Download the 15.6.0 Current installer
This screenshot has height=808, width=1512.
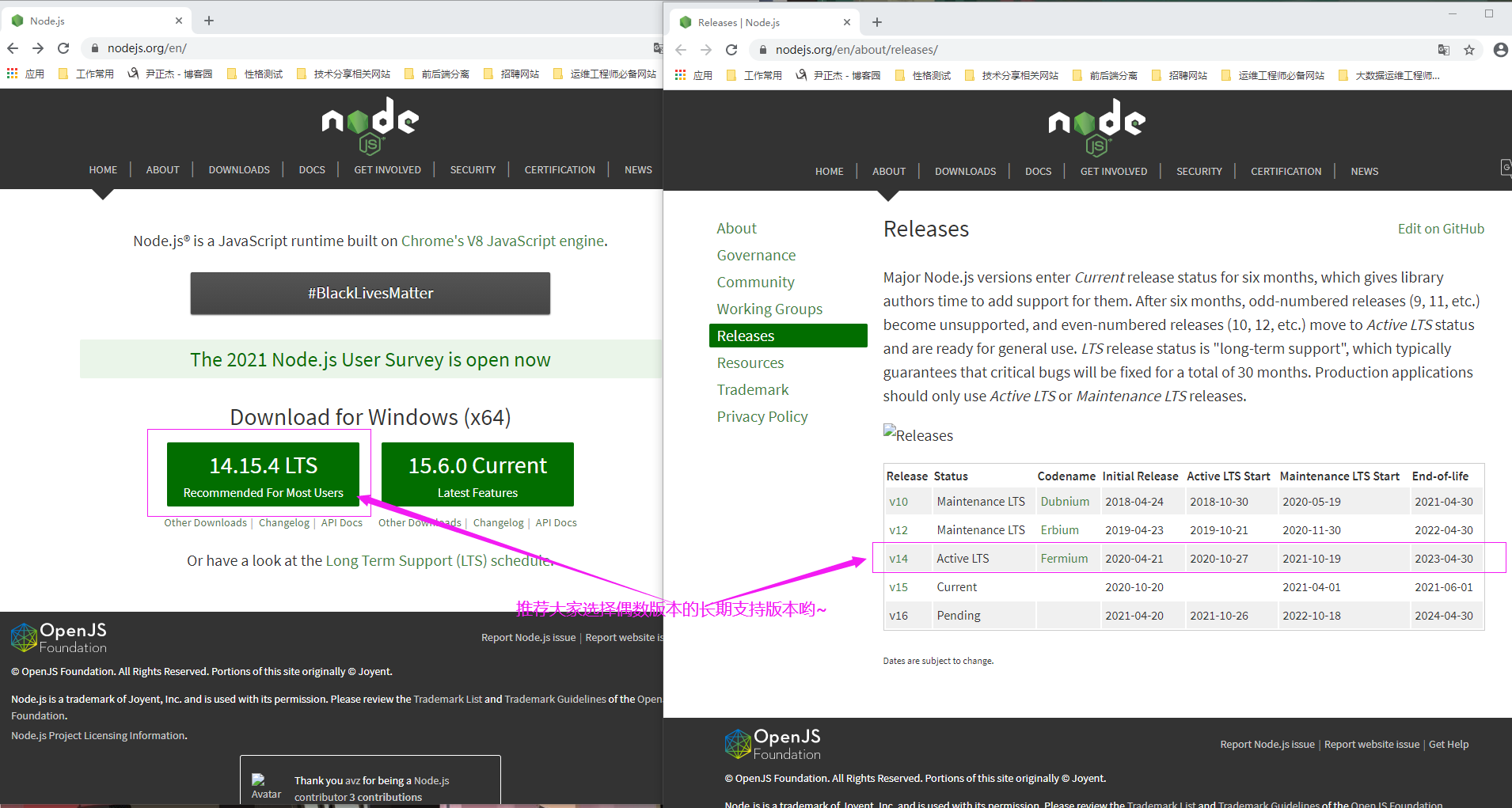pos(477,474)
